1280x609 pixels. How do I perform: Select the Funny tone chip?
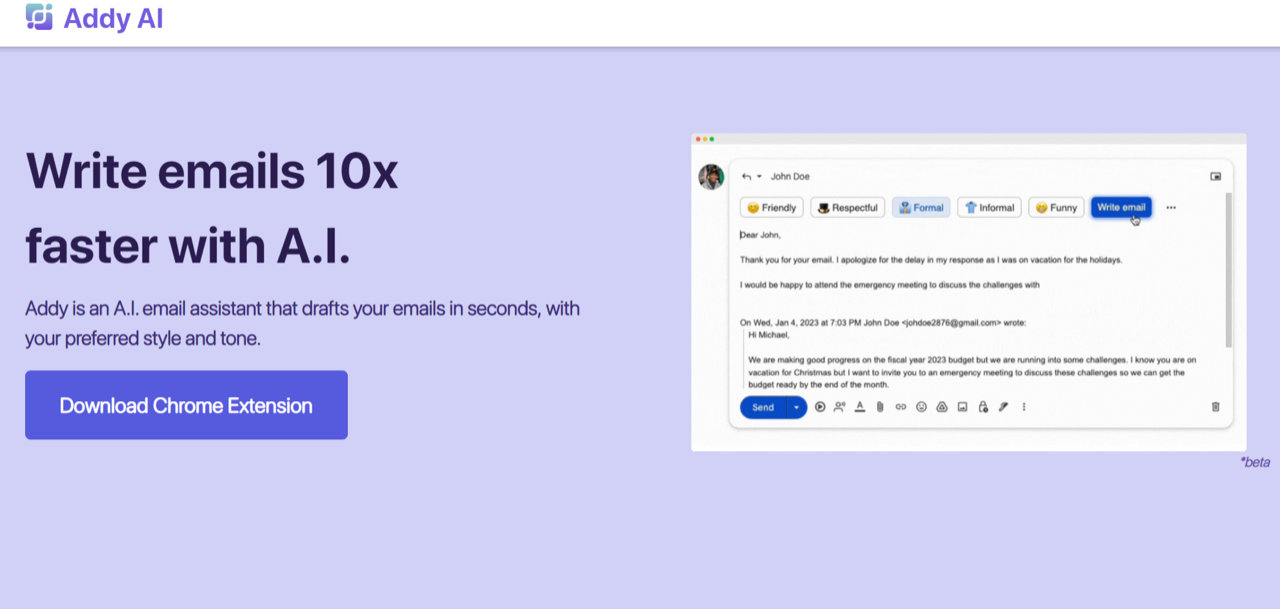click(x=1056, y=208)
